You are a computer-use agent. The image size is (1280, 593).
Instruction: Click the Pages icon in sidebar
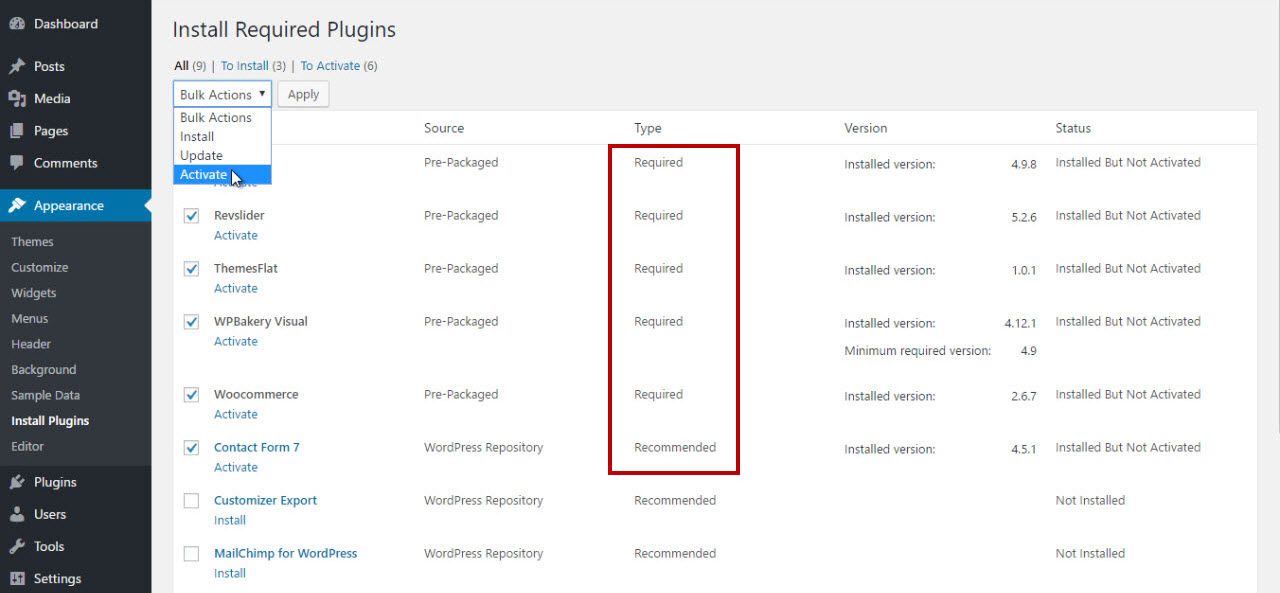tap(17, 131)
